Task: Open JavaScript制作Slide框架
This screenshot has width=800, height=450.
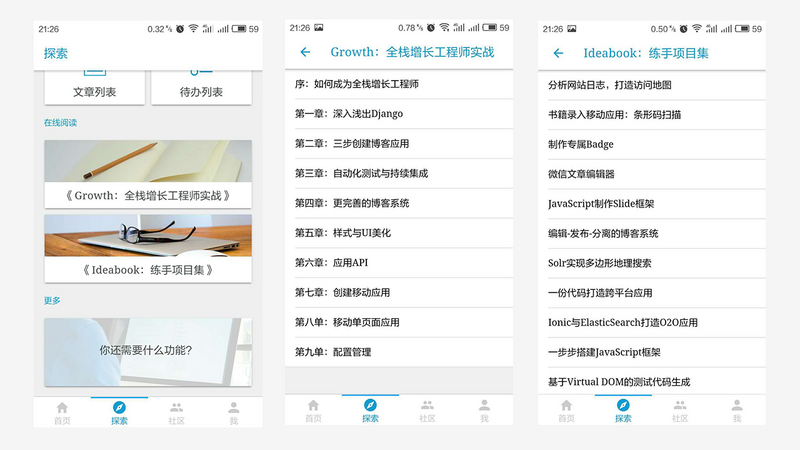Action: pos(652,204)
